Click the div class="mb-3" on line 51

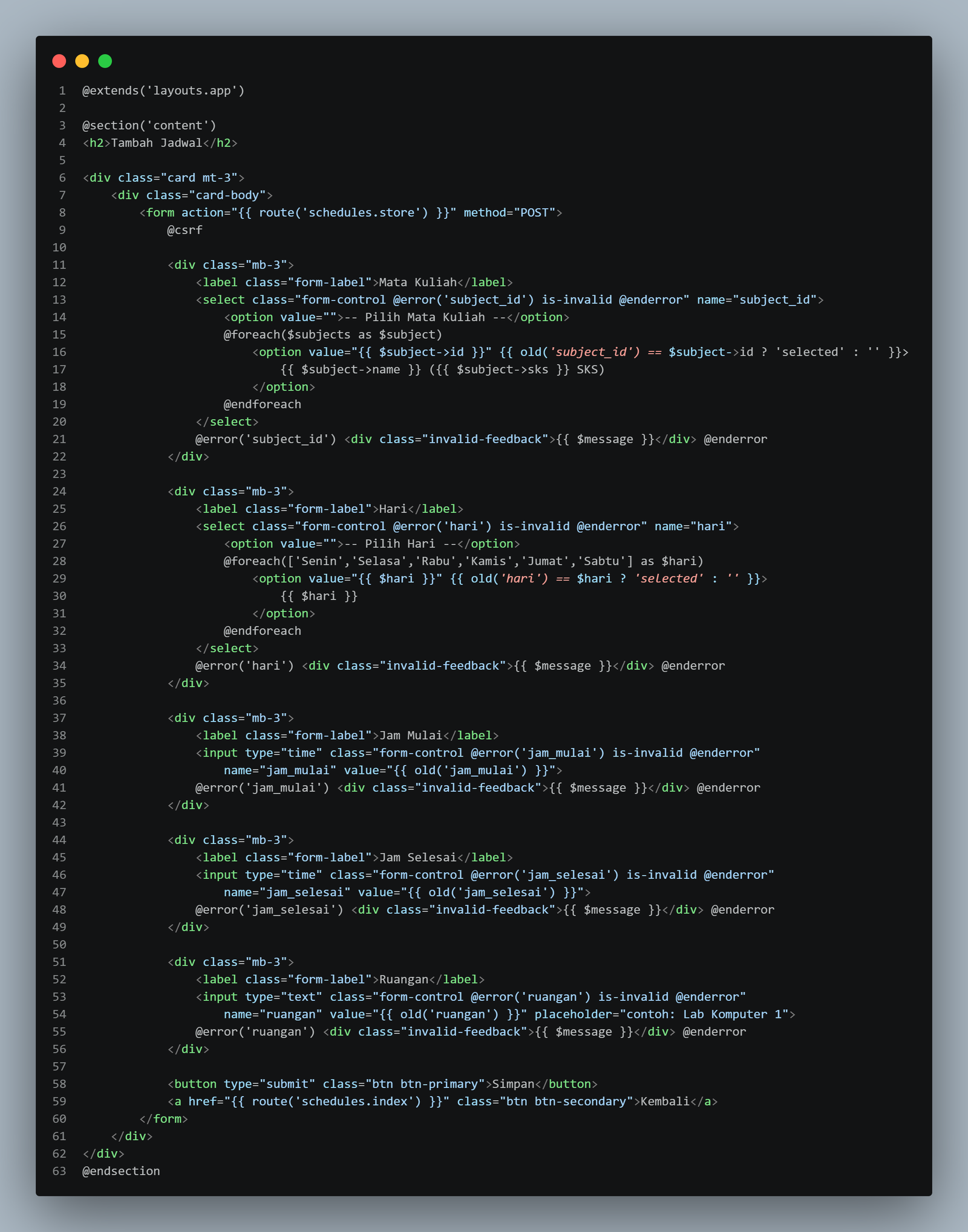coord(231,962)
